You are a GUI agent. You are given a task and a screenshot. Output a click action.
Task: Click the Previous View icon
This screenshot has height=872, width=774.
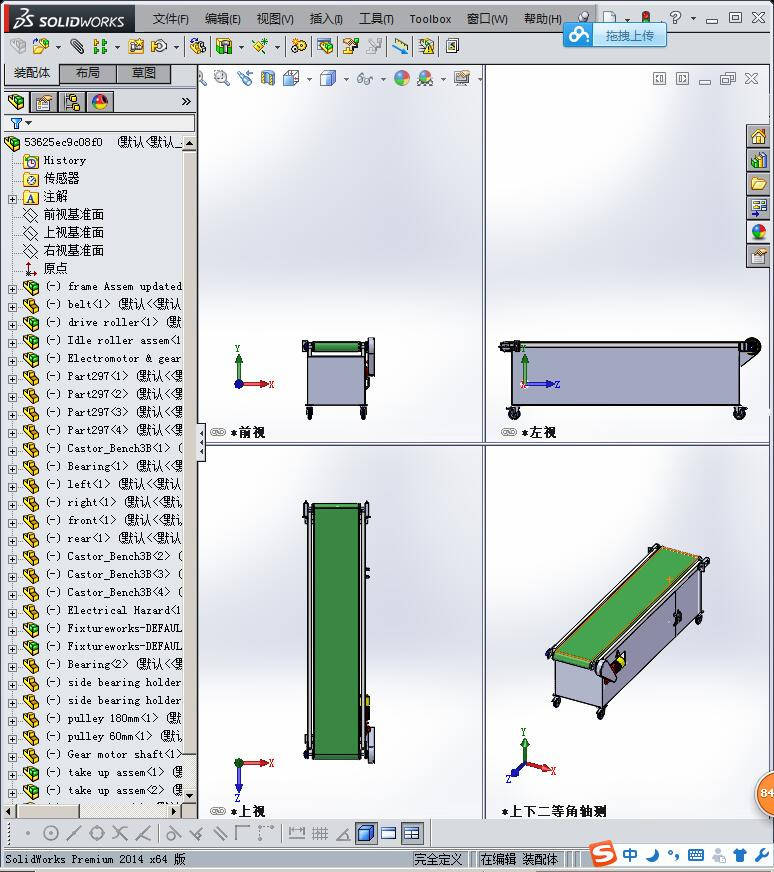click(x=245, y=78)
